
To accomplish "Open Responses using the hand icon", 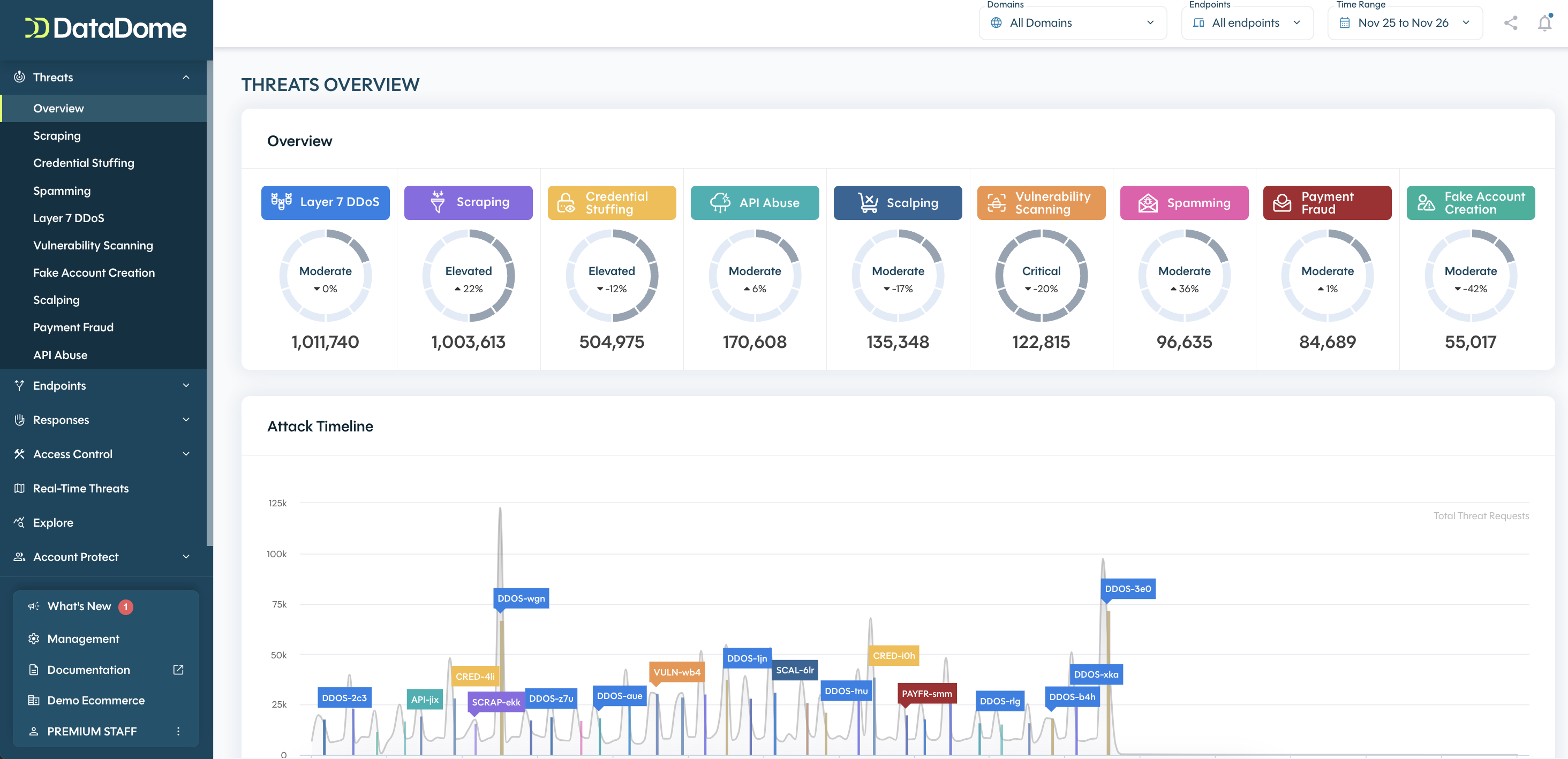I will pyautogui.click(x=19, y=420).
